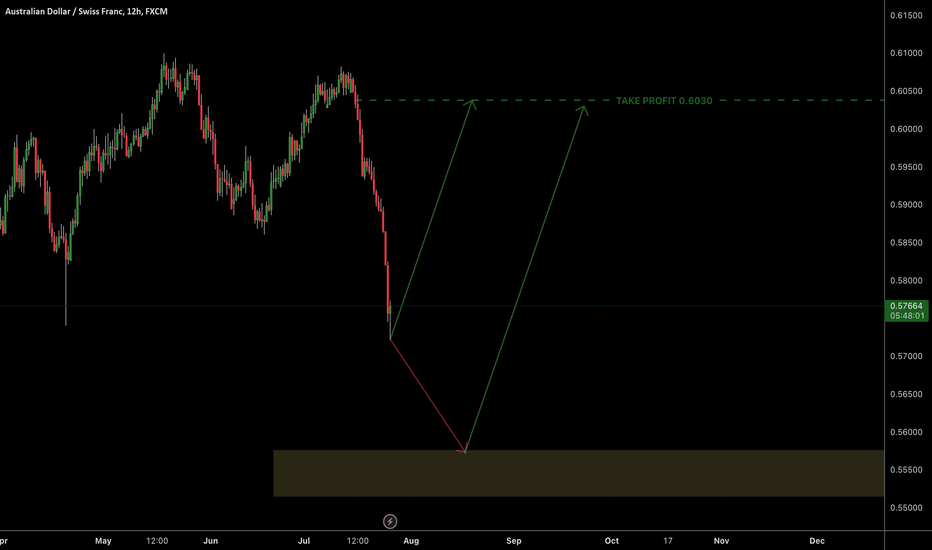The height and width of the screenshot is (550, 932).
Task: Click the 0.57000 price axis label
Action: click(x=906, y=356)
